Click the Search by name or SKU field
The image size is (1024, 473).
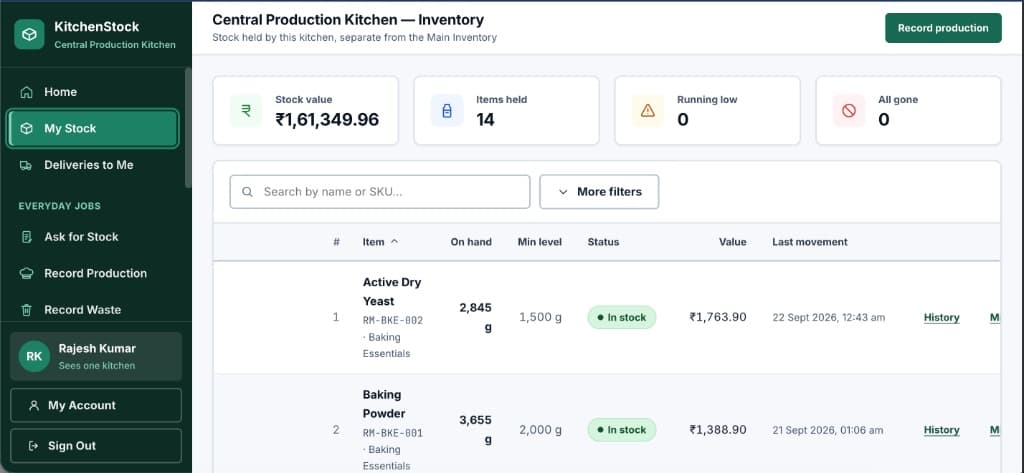[379, 192]
